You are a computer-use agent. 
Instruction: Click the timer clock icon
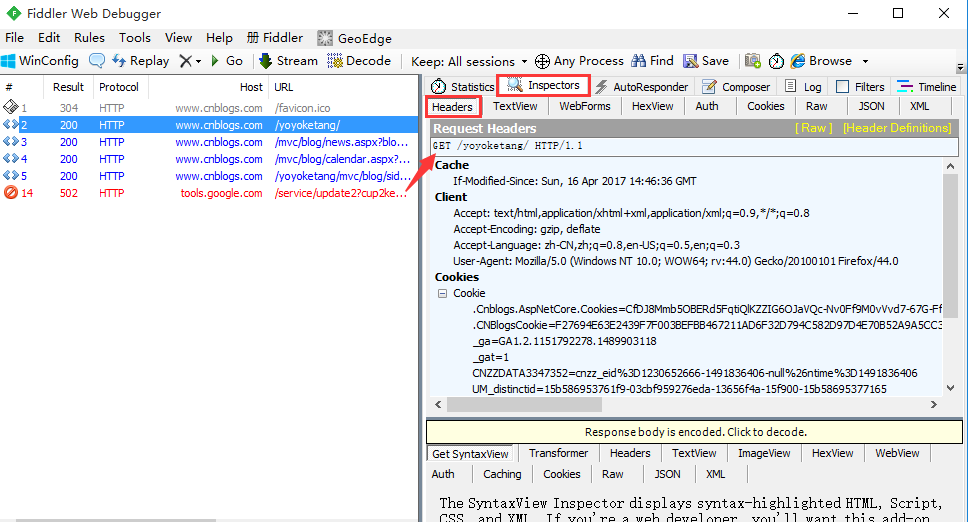coord(776,61)
